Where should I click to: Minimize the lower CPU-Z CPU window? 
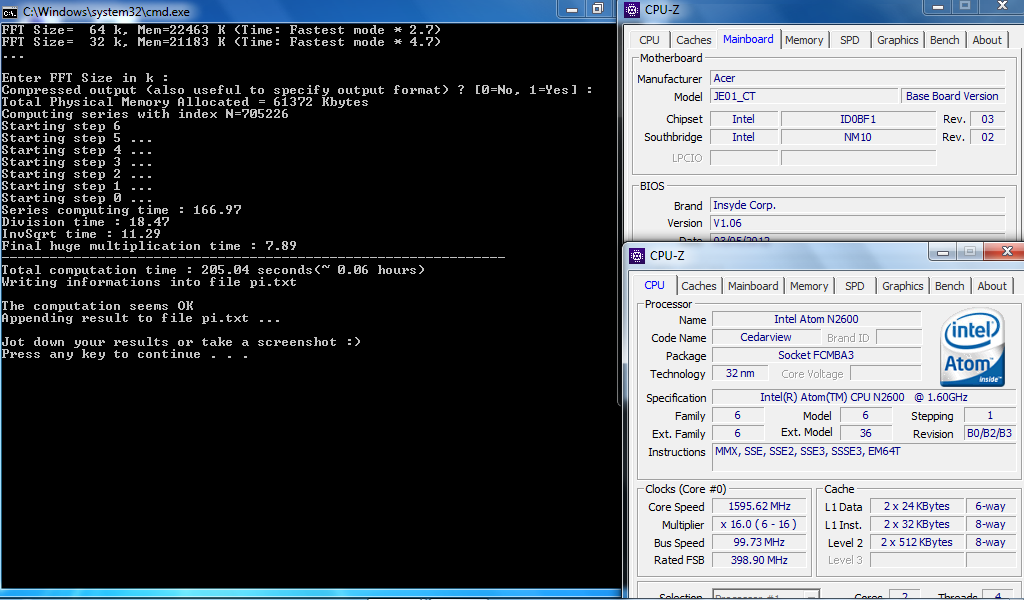click(x=942, y=252)
